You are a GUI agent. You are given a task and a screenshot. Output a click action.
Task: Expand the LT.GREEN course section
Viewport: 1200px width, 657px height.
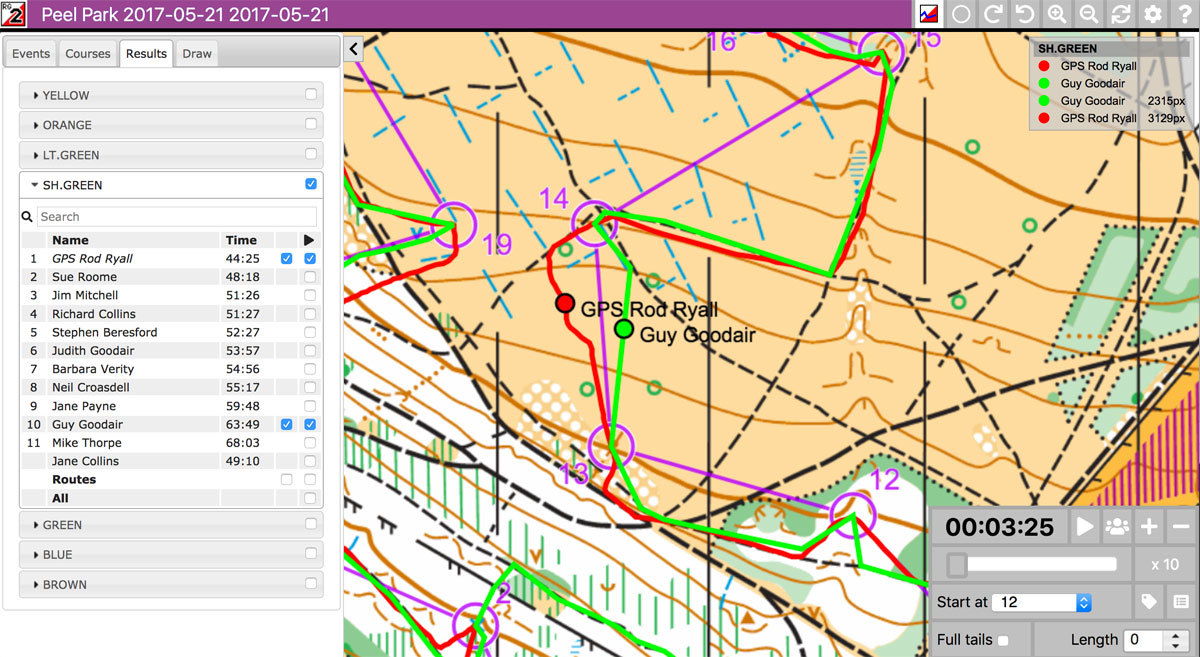pos(70,155)
